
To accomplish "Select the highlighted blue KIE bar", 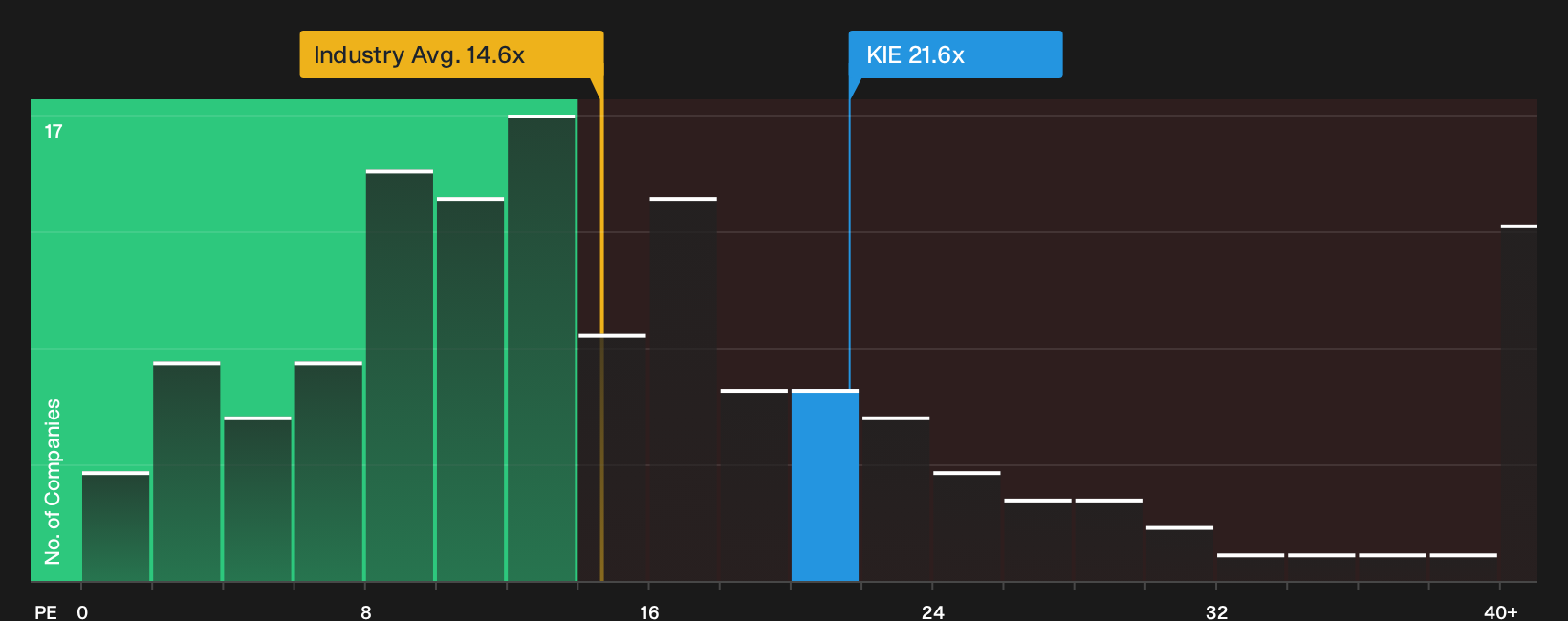I will point(825,485).
